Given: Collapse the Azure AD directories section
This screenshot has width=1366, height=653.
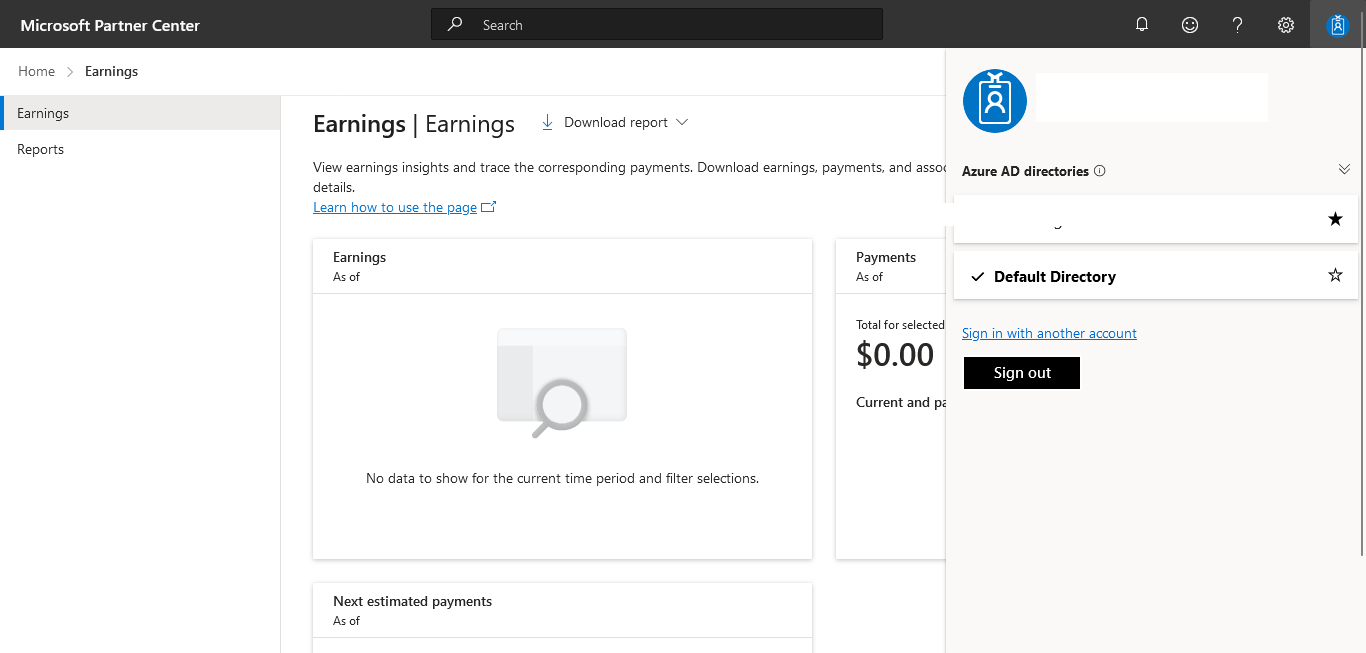Looking at the screenshot, I should tap(1344, 170).
